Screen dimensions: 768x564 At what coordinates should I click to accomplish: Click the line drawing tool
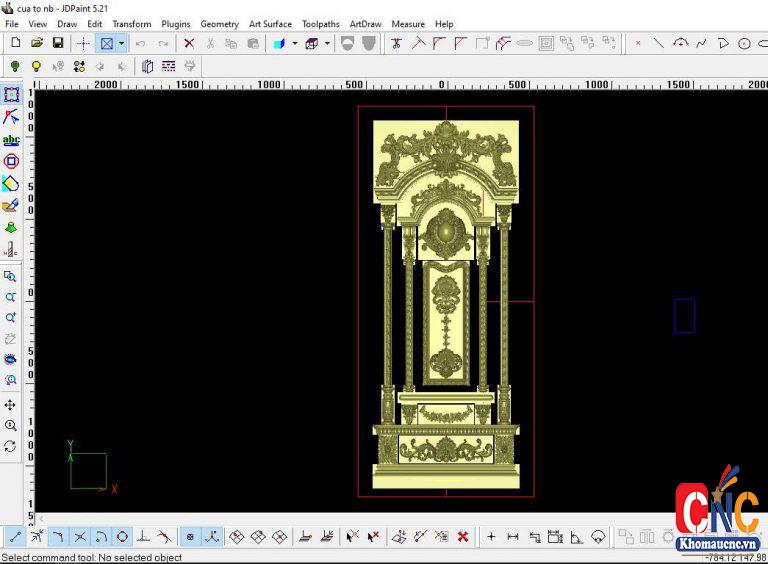pos(659,43)
